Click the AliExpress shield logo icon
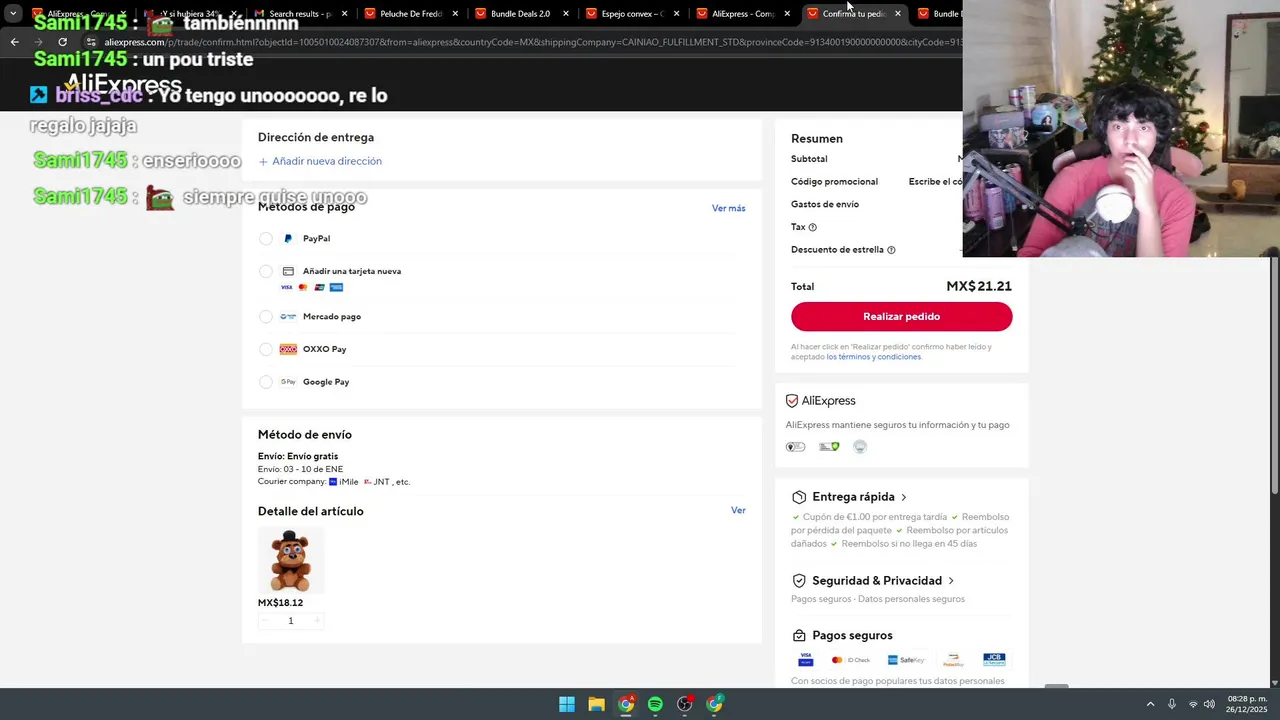 click(x=792, y=401)
